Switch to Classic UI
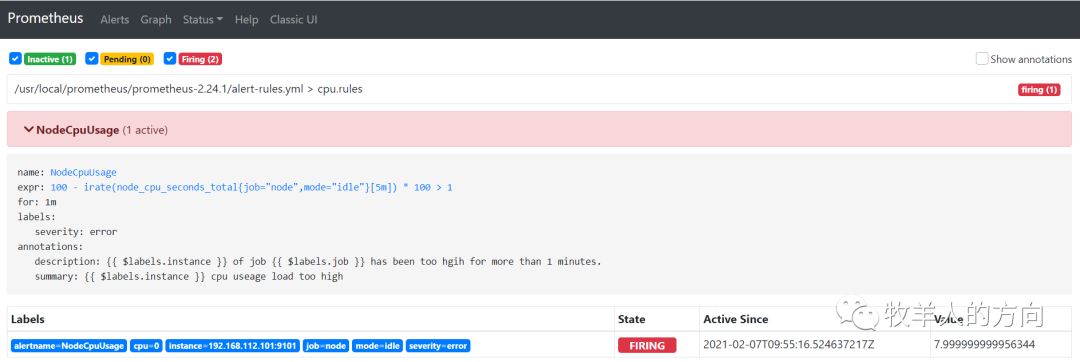Viewport: 1080px width, 362px height. pos(293,19)
